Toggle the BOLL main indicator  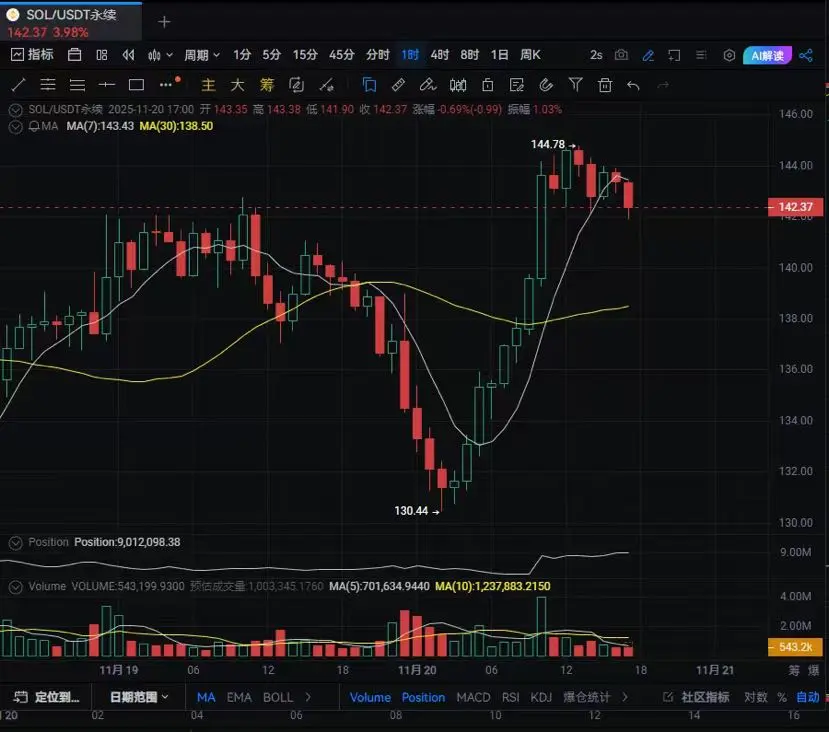coord(278,697)
